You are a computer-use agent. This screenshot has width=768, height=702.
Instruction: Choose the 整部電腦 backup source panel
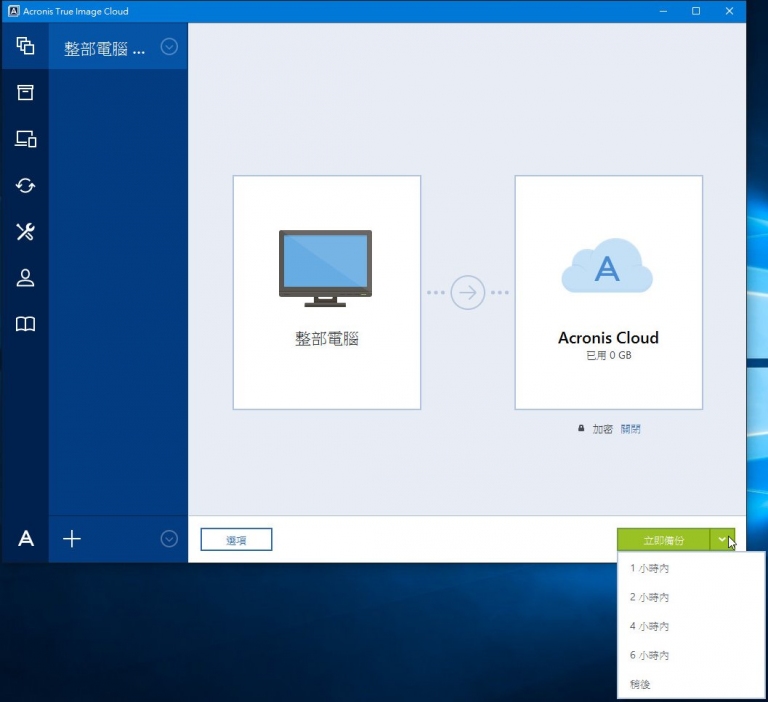(x=327, y=292)
